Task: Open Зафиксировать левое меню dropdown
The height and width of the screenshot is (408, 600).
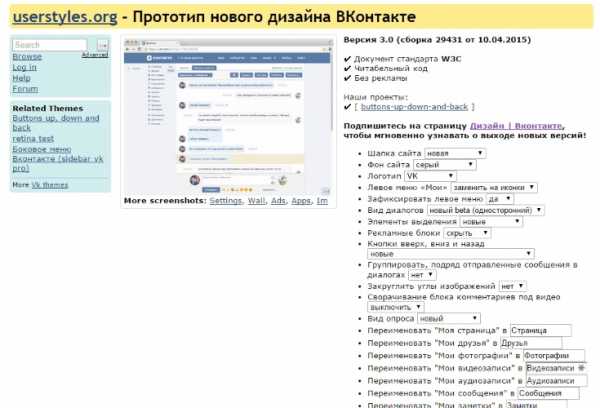Action: (x=500, y=199)
